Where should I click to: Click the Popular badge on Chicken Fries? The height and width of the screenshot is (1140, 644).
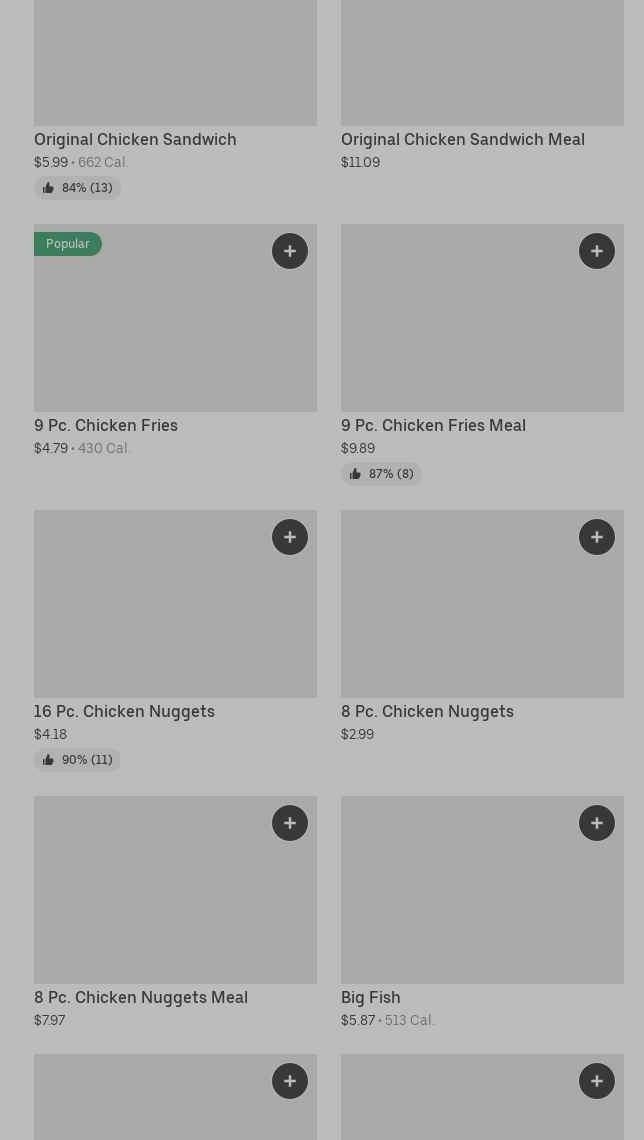pos(68,244)
